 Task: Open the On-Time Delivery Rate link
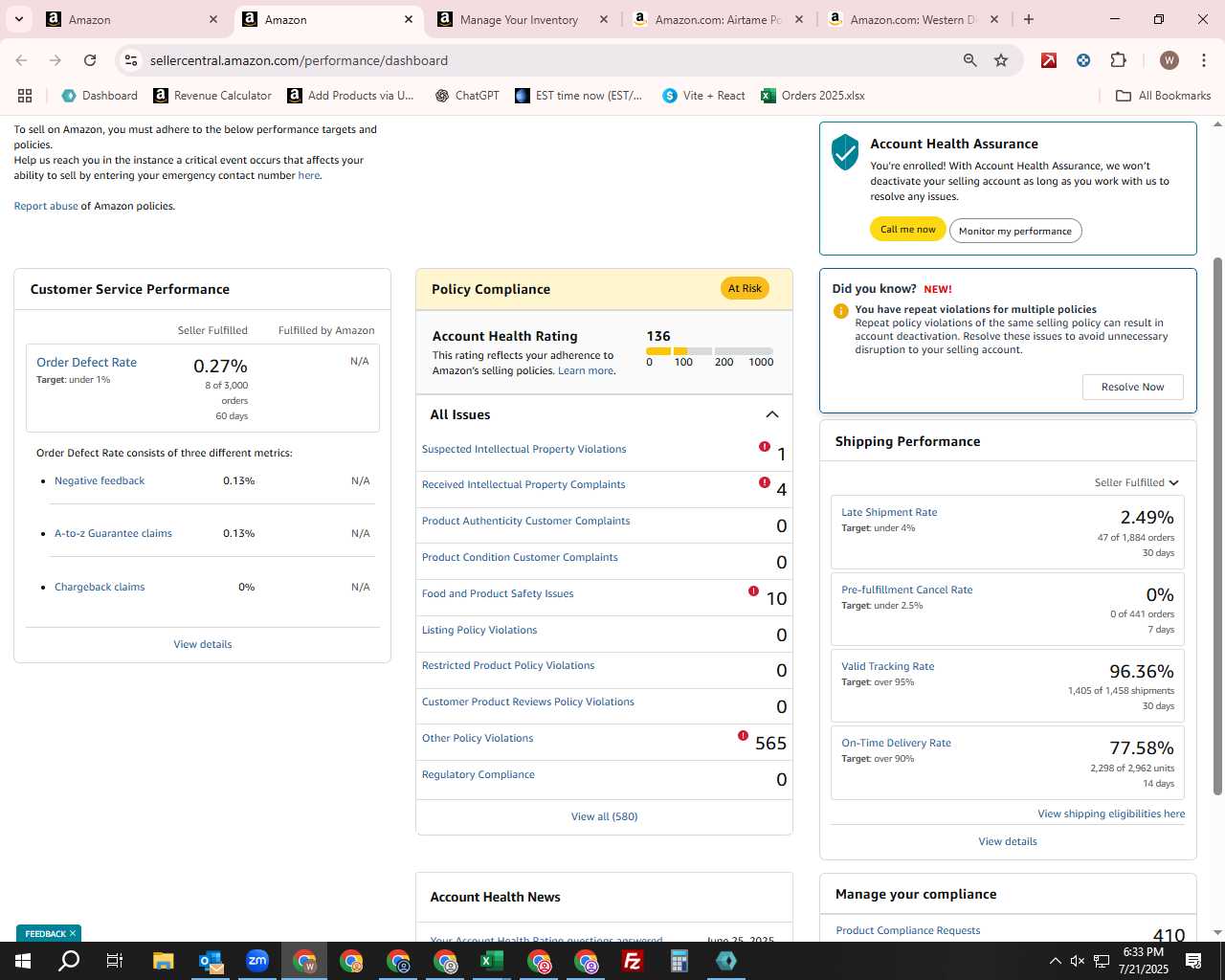(896, 743)
